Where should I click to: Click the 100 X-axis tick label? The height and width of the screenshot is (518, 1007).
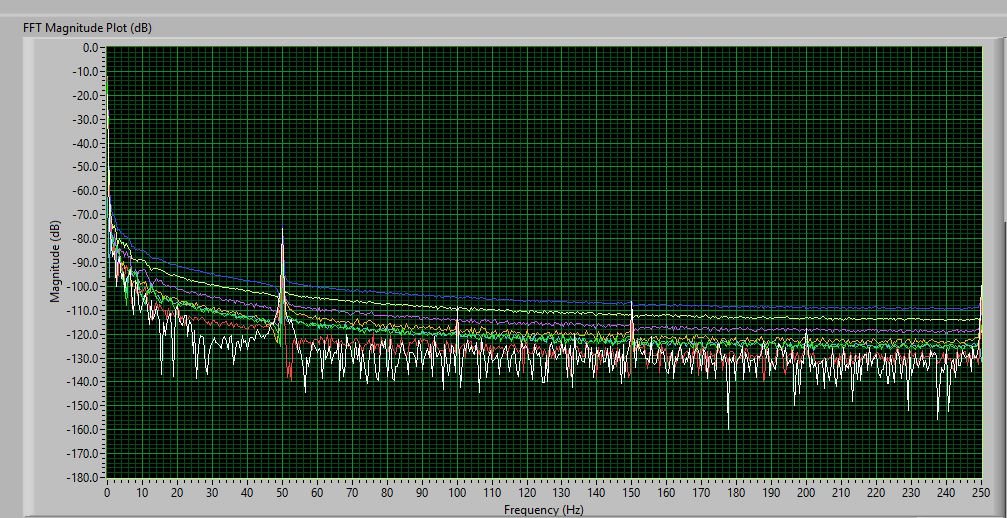tap(457, 492)
